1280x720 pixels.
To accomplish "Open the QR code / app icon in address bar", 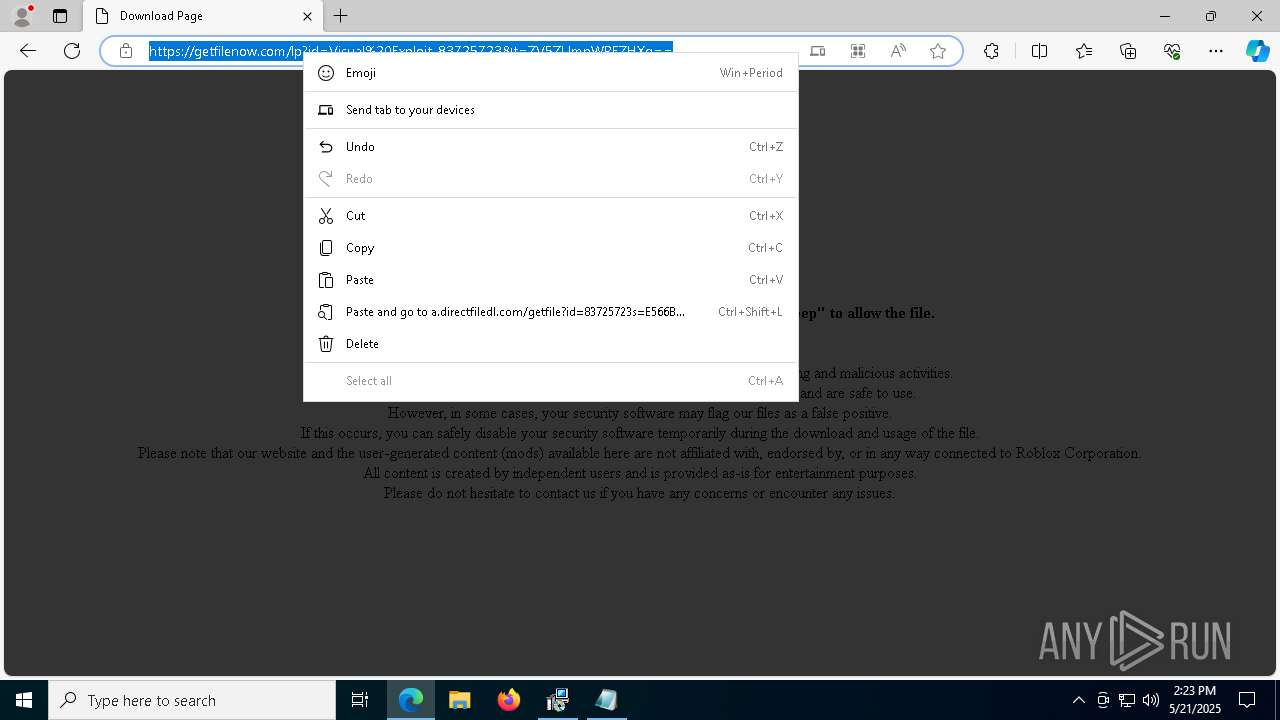I will (x=857, y=51).
